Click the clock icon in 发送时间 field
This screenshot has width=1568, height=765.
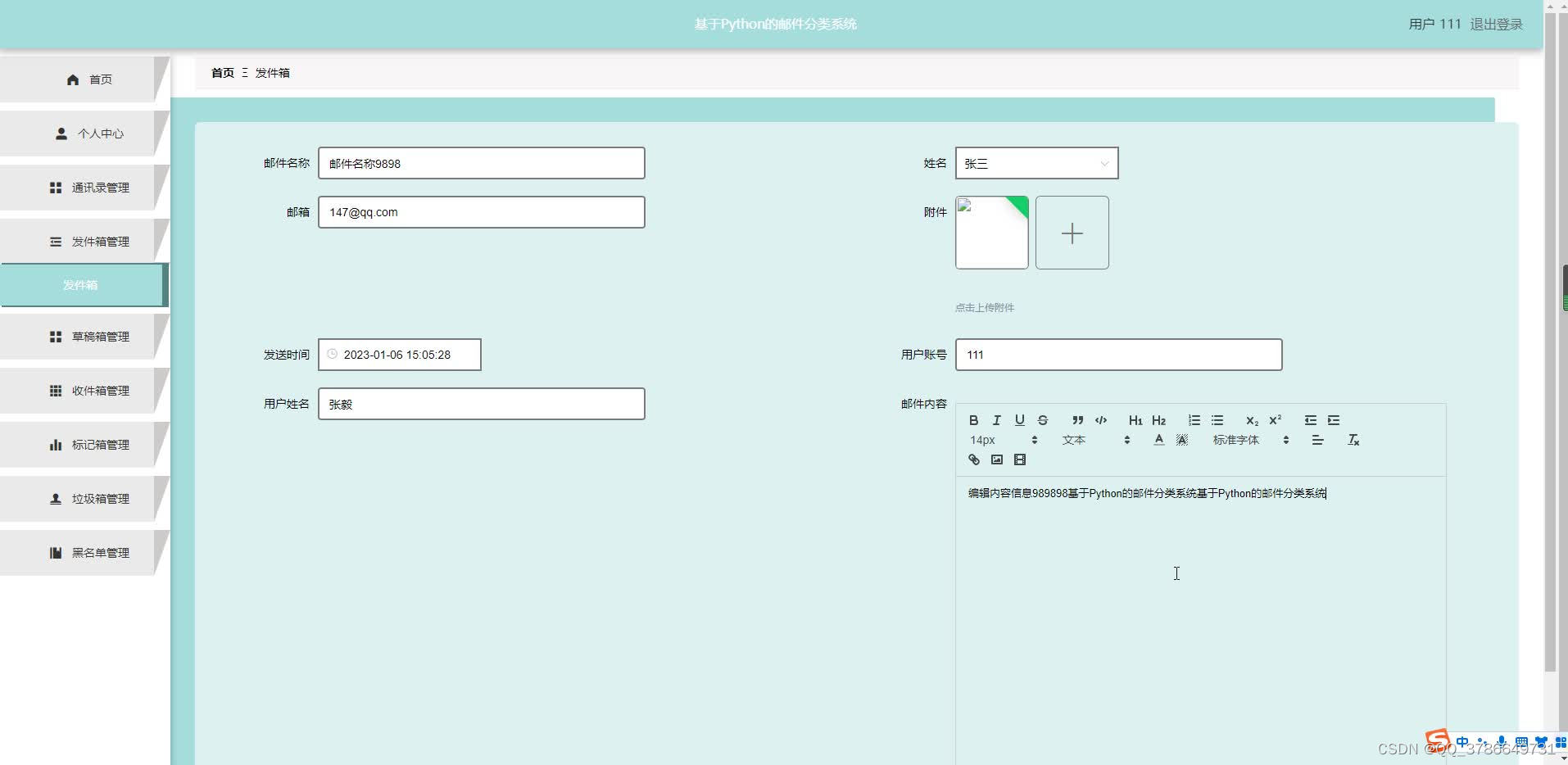pyautogui.click(x=332, y=354)
